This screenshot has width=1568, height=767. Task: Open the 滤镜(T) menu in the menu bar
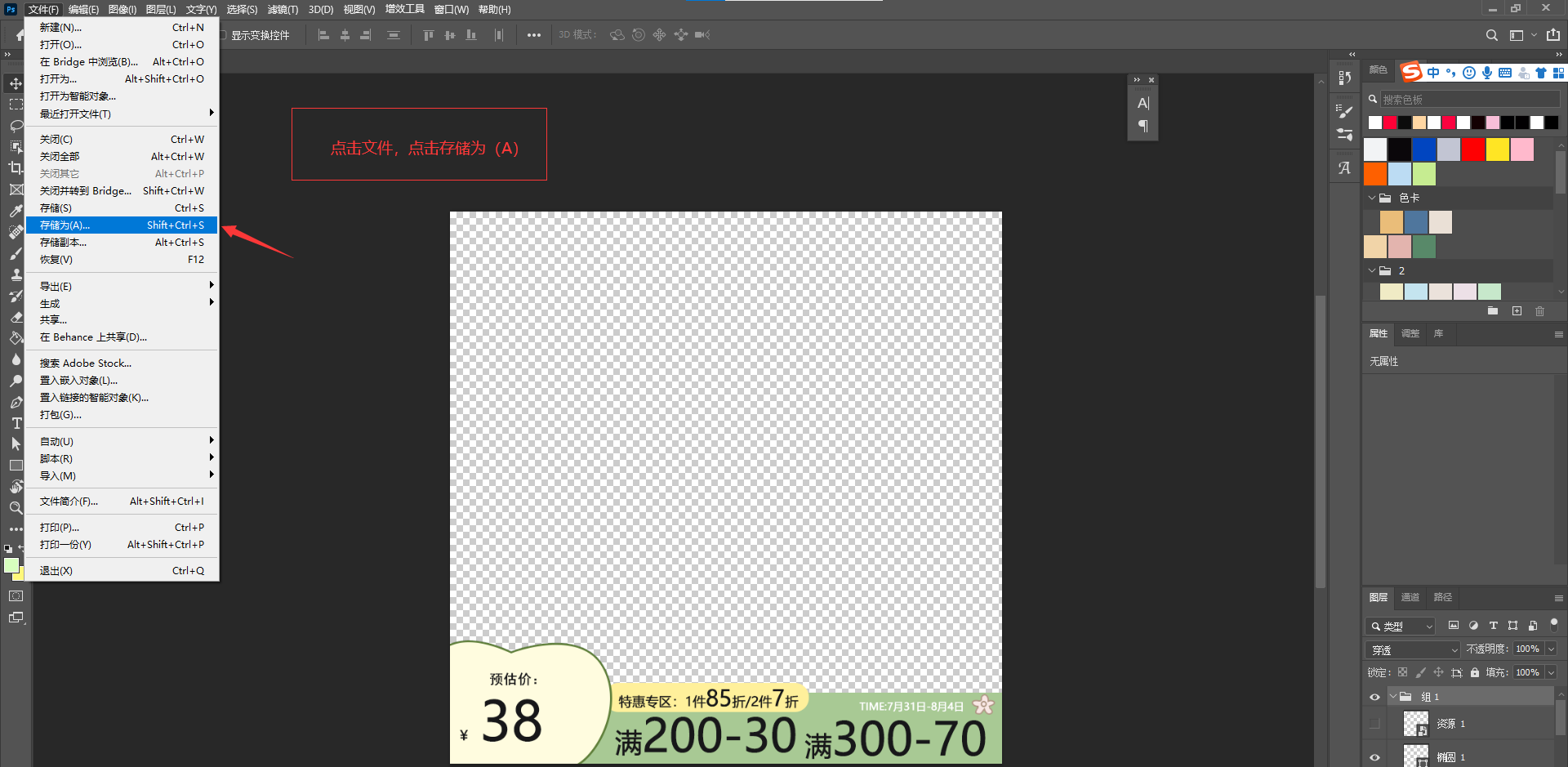click(283, 10)
